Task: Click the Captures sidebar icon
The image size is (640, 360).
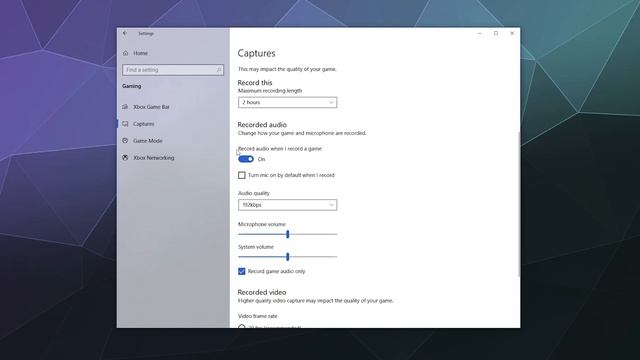Action: click(125, 124)
